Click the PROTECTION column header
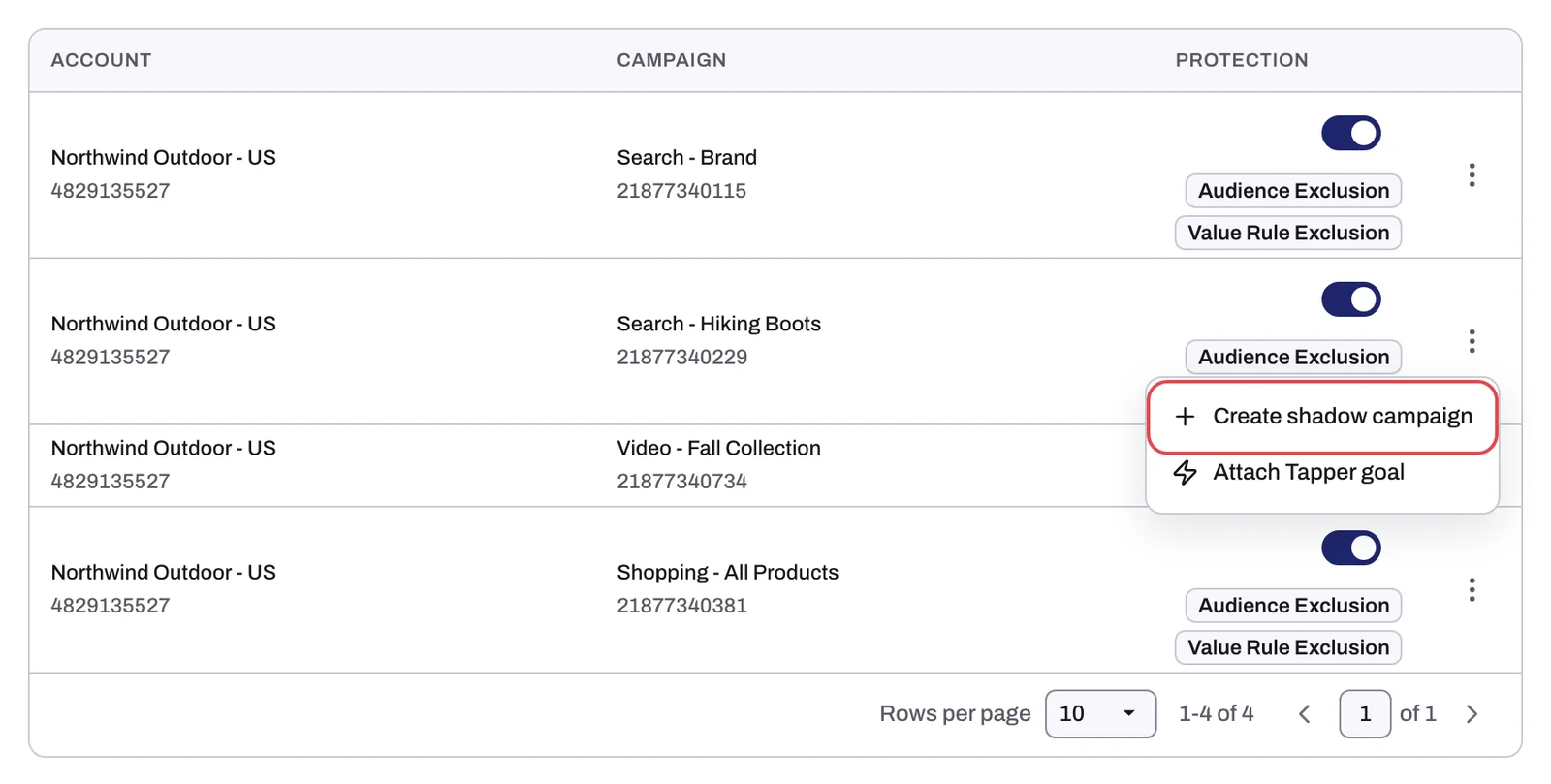The image size is (1551, 784). click(1242, 60)
